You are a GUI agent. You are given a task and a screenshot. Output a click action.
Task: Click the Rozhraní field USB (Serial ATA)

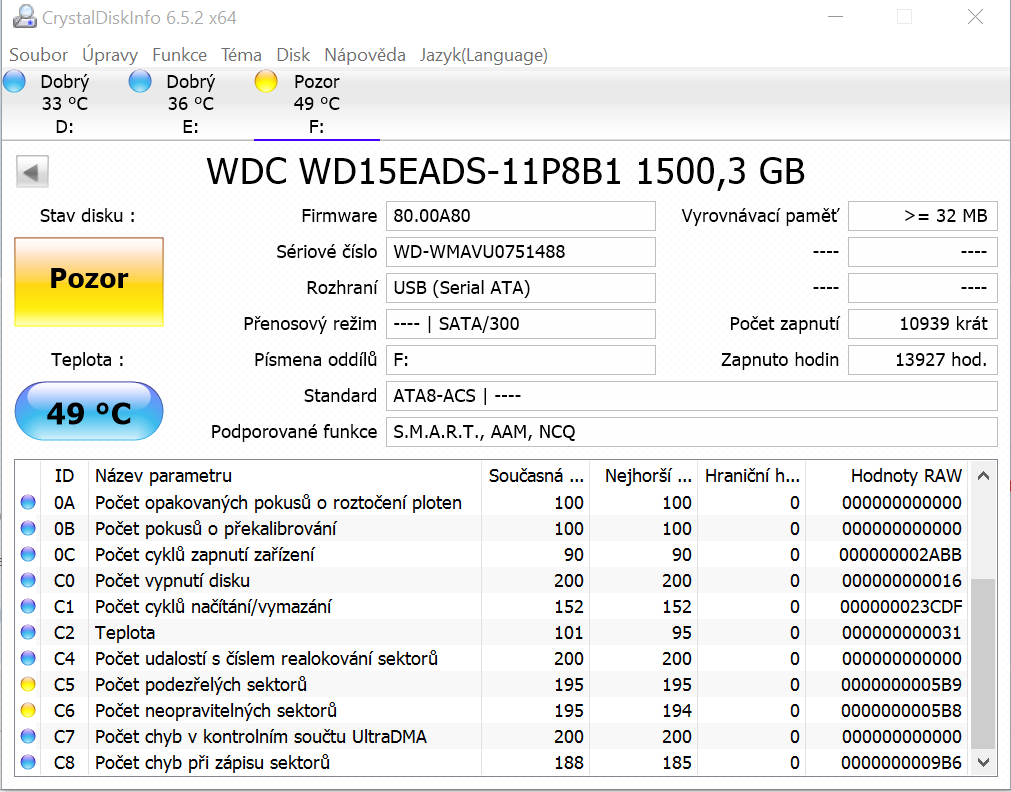pos(520,288)
